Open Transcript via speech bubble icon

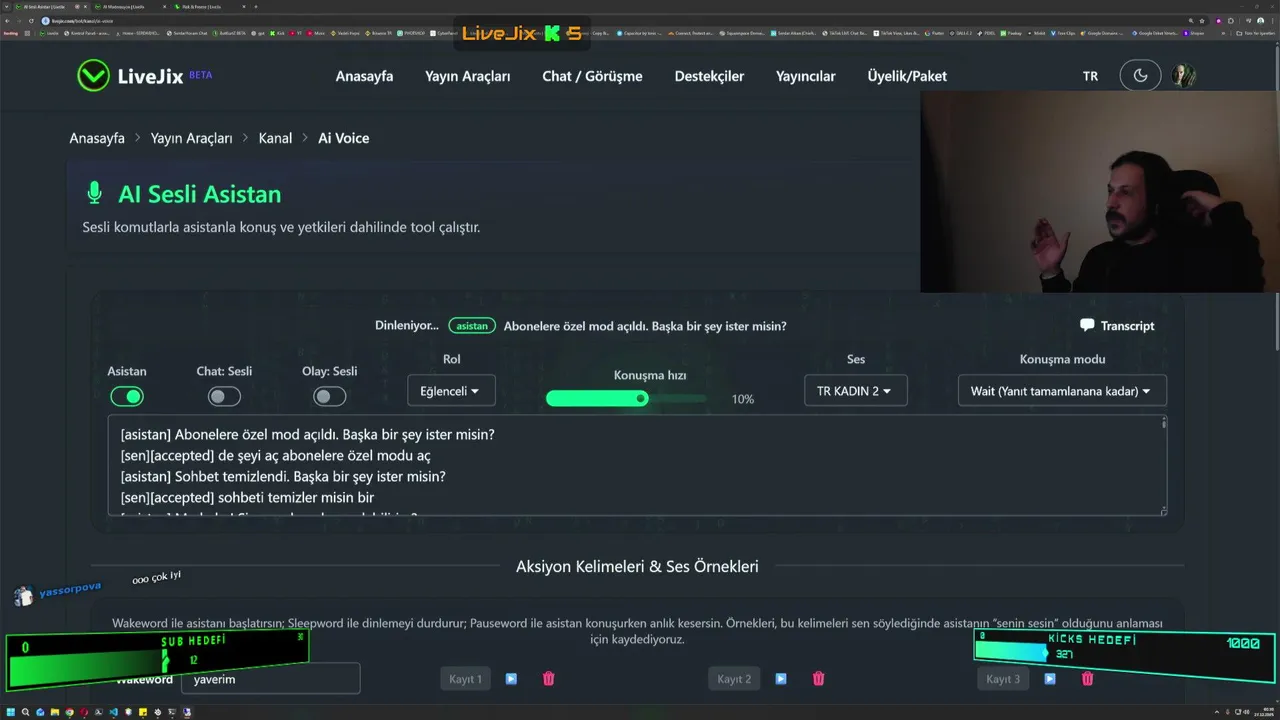(1087, 325)
